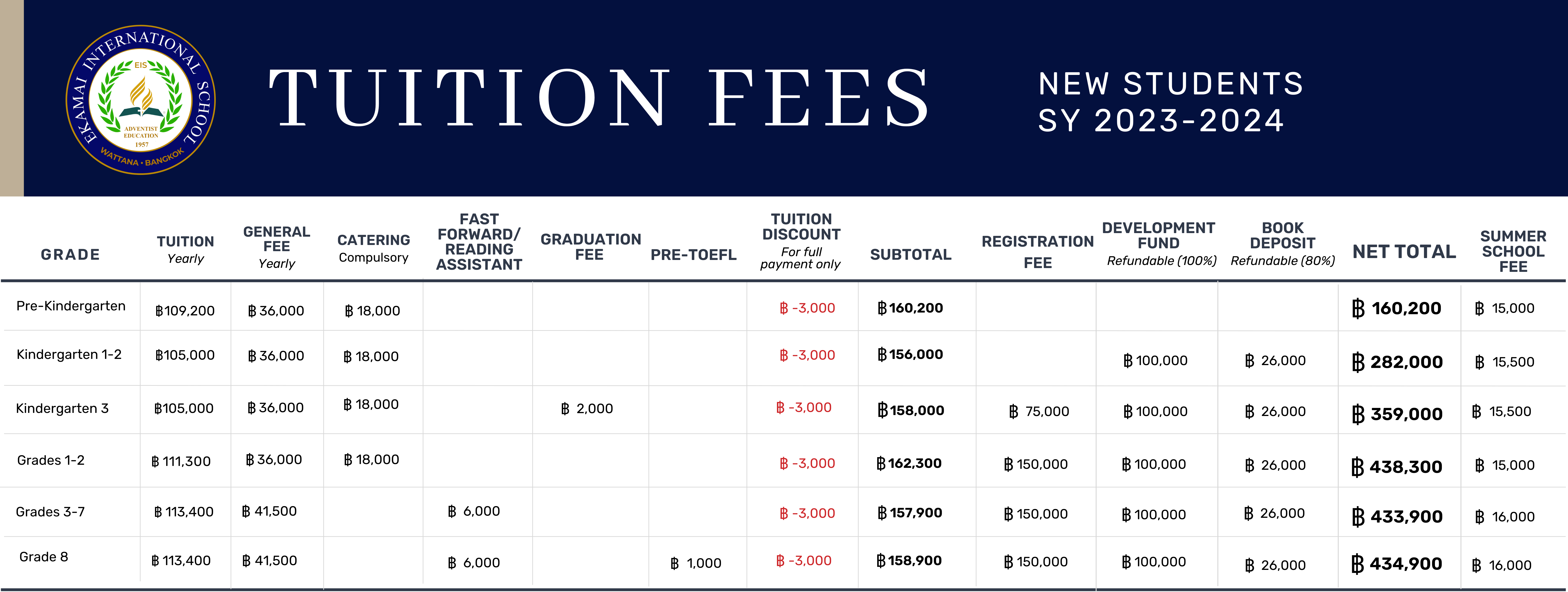Click Pre-Kindergarten tuition ฿109,200

tap(185, 310)
